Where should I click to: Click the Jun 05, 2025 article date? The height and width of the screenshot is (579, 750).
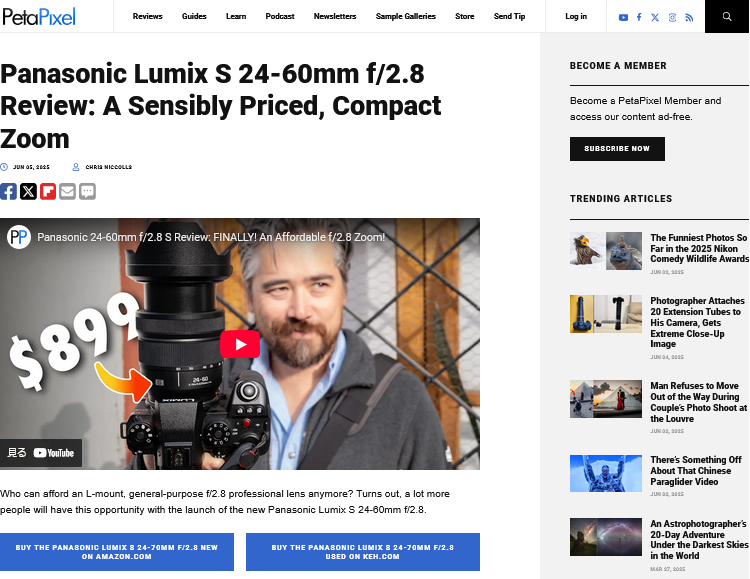click(x=31, y=167)
